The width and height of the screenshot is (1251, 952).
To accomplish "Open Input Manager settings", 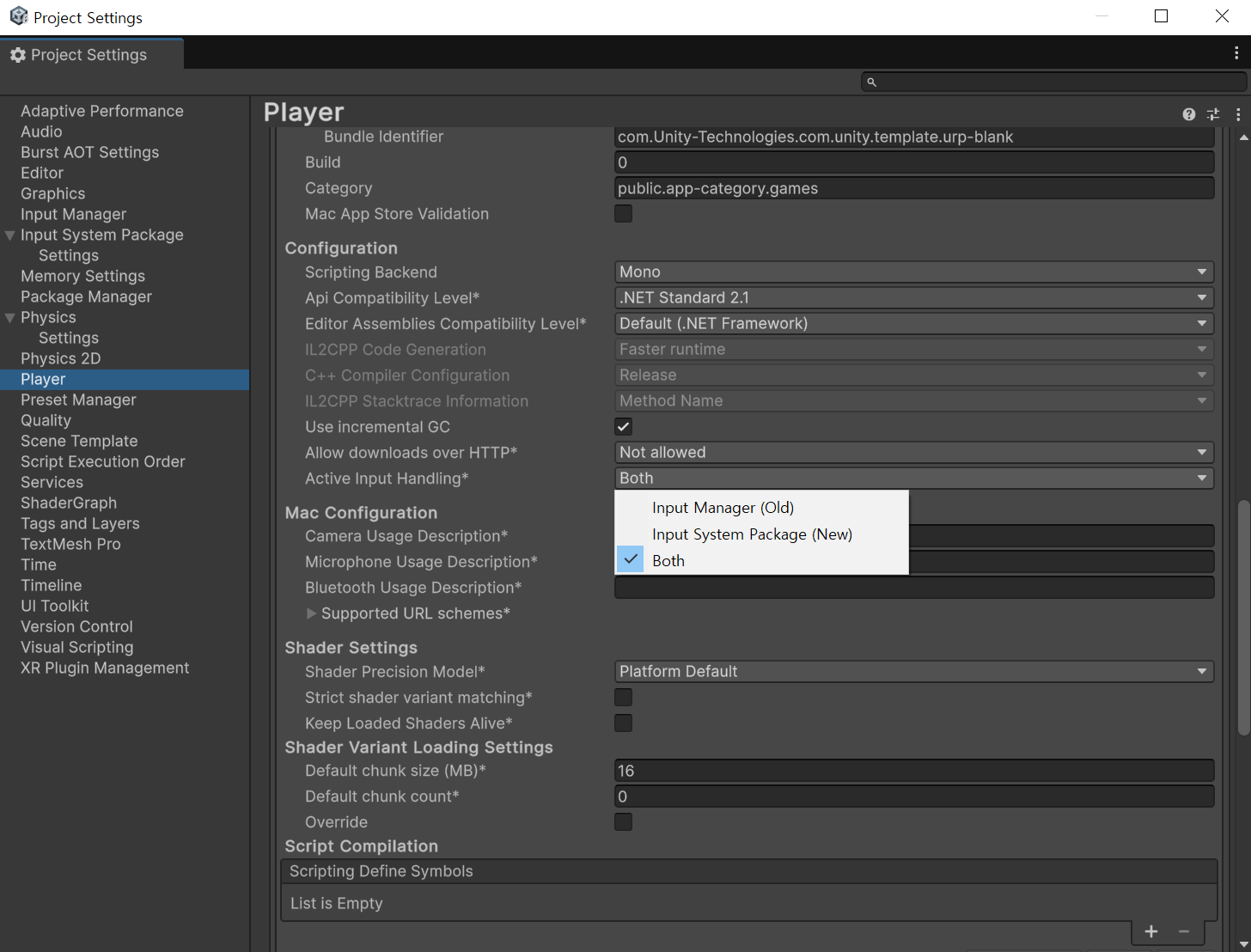I will click(74, 214).
